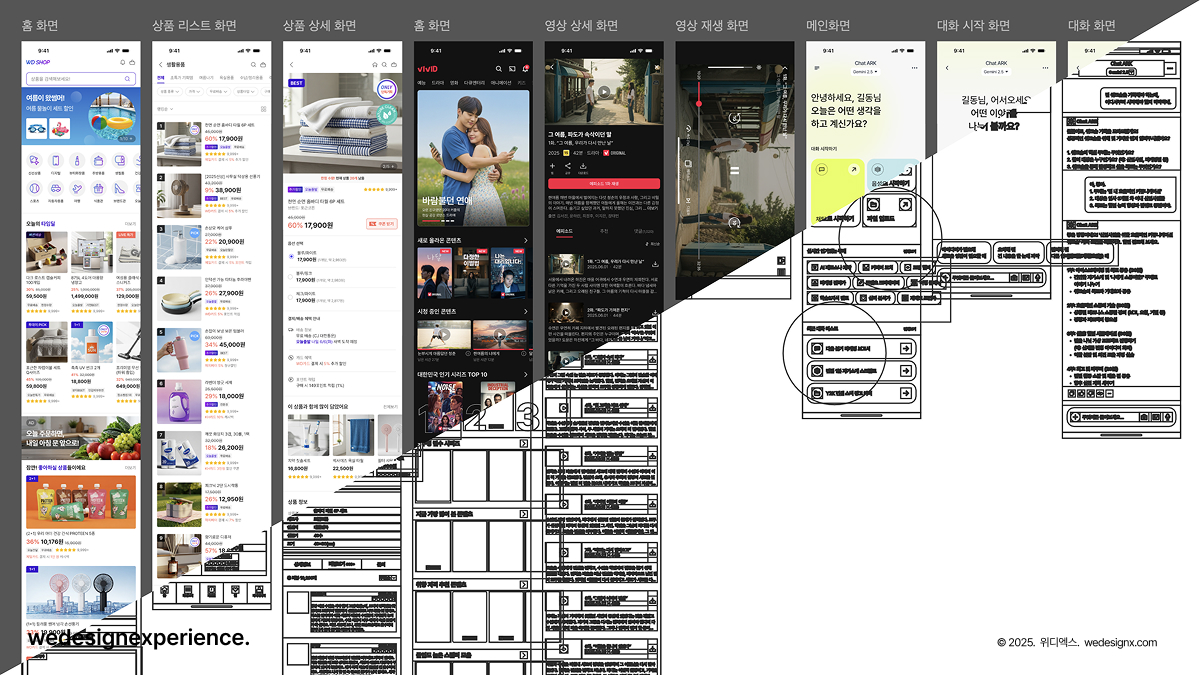Click the brightness slider on playback screen

(x=730, y=67)
